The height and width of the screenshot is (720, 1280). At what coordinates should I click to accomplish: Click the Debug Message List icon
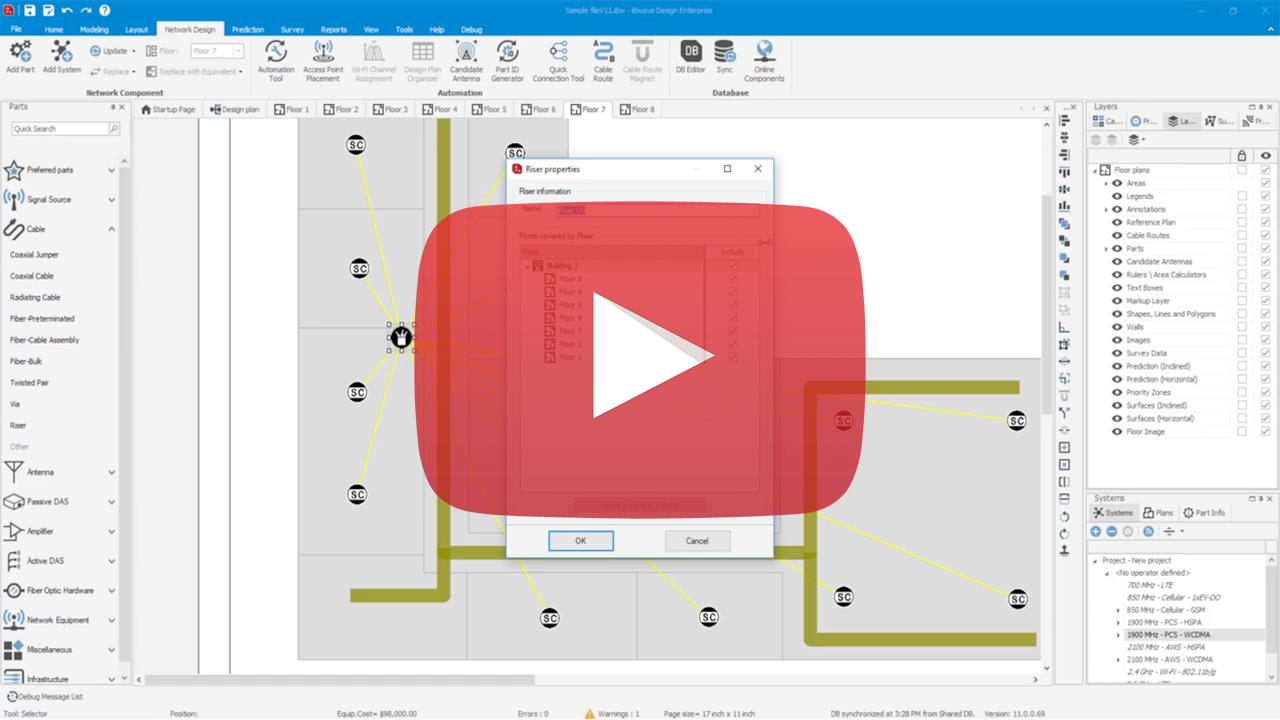pyautogui.click(x=12, y=696)
